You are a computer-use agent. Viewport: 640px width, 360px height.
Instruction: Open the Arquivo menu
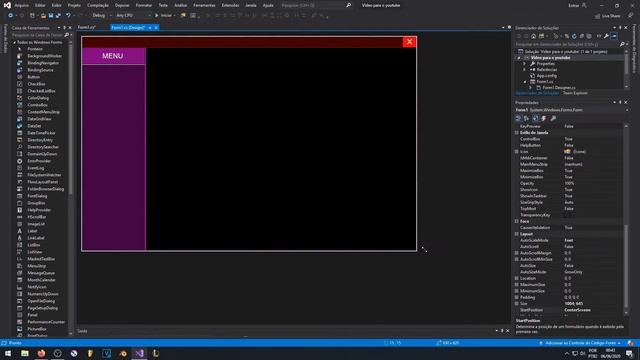pyautogui.click(x=22, y=5)
